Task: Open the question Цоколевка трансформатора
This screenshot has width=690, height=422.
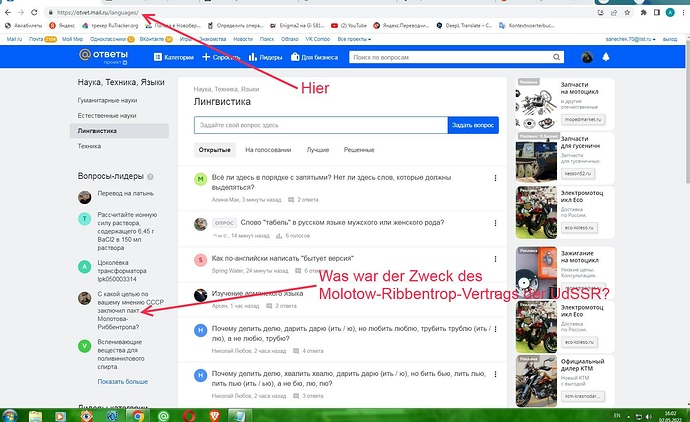Action: (x=122, y=271)
